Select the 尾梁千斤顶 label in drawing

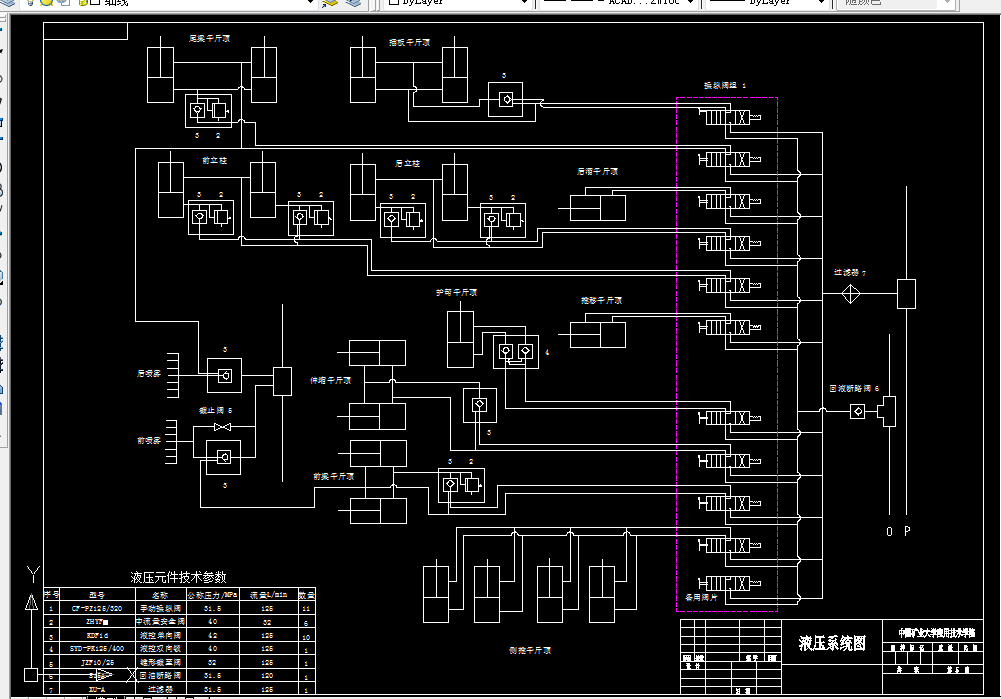coord(209,38)
